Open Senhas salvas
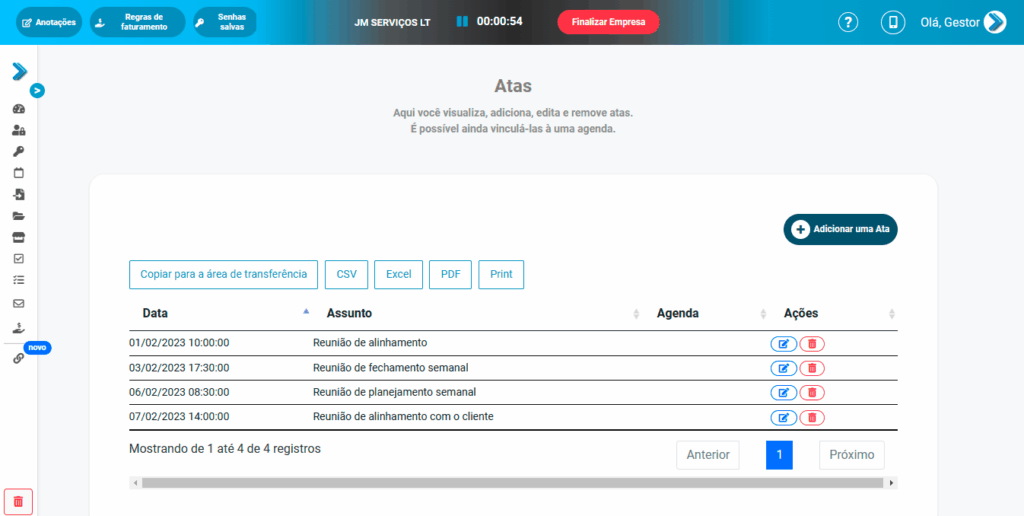This screenshot has height=516, width=1024. [225, 22]
